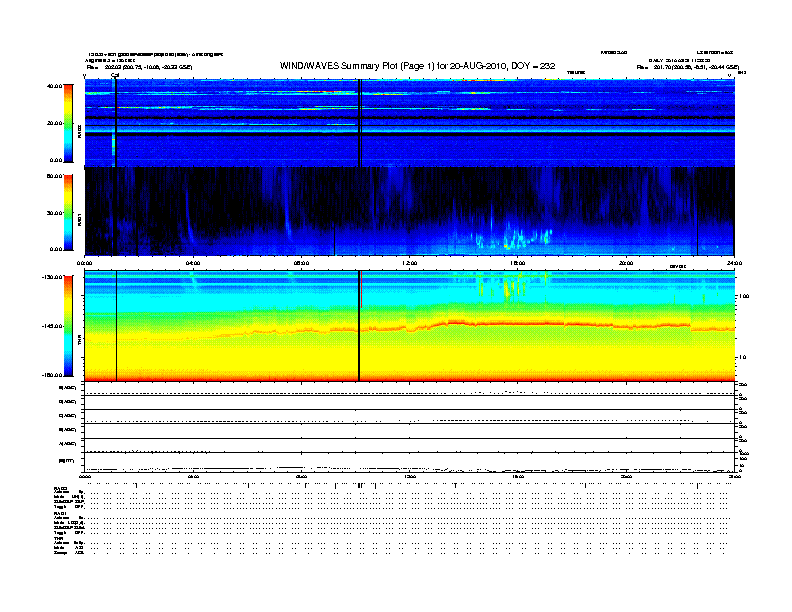Click the red vertical marker in TNR panel
This screenshot has width=792, height=612.
coord(361,289)
